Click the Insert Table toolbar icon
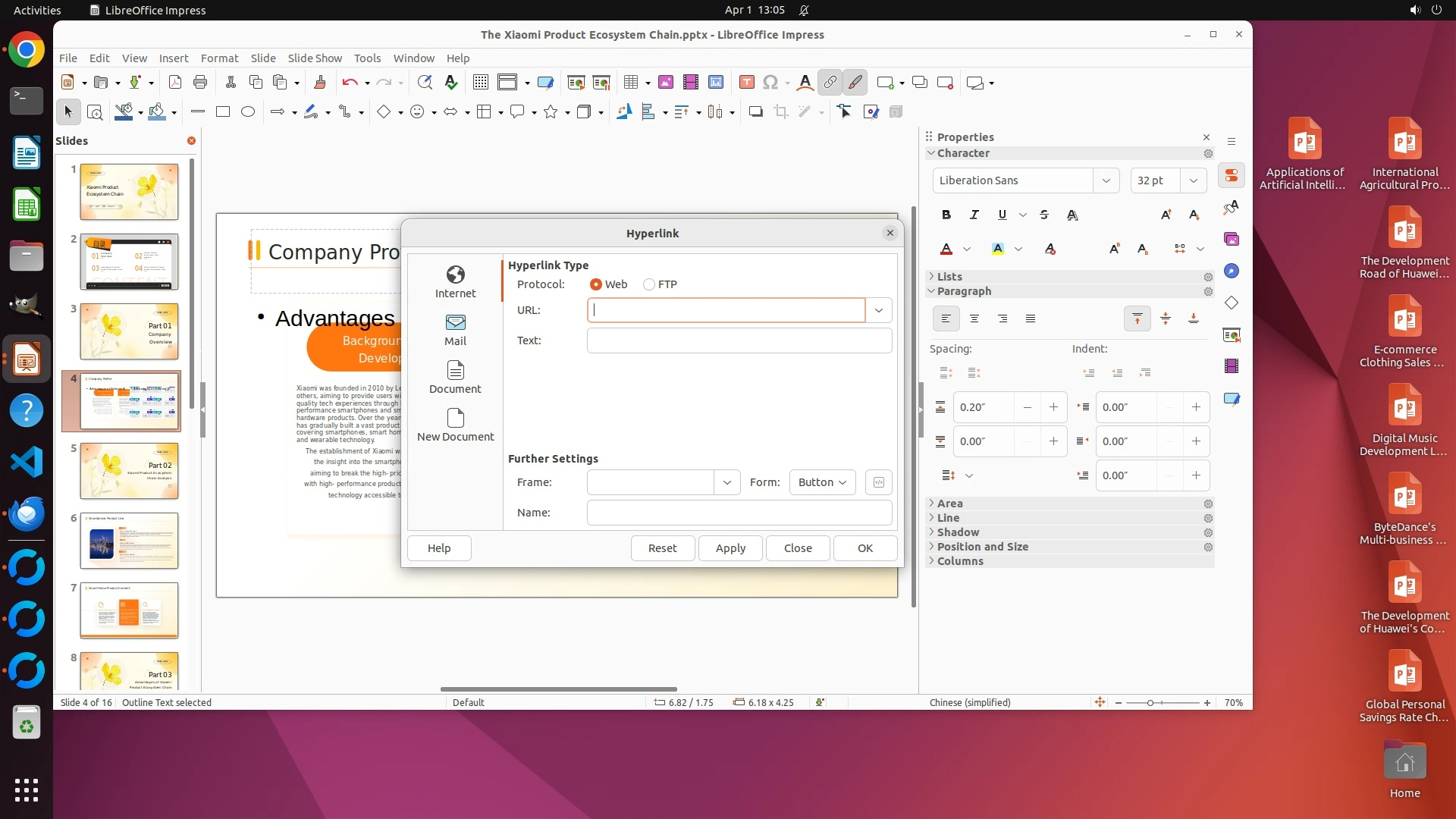 (630, 82)
